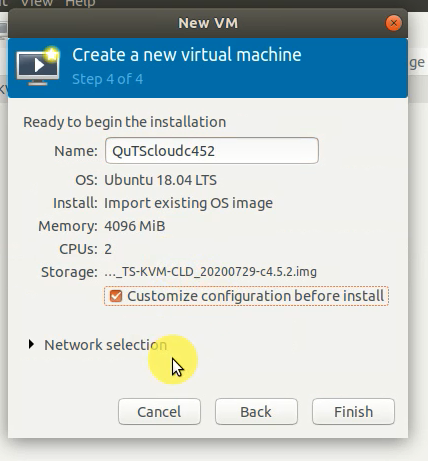Click the Network selection label text
The width and height of the screenshot is (428, 461).
click(106, 345)
